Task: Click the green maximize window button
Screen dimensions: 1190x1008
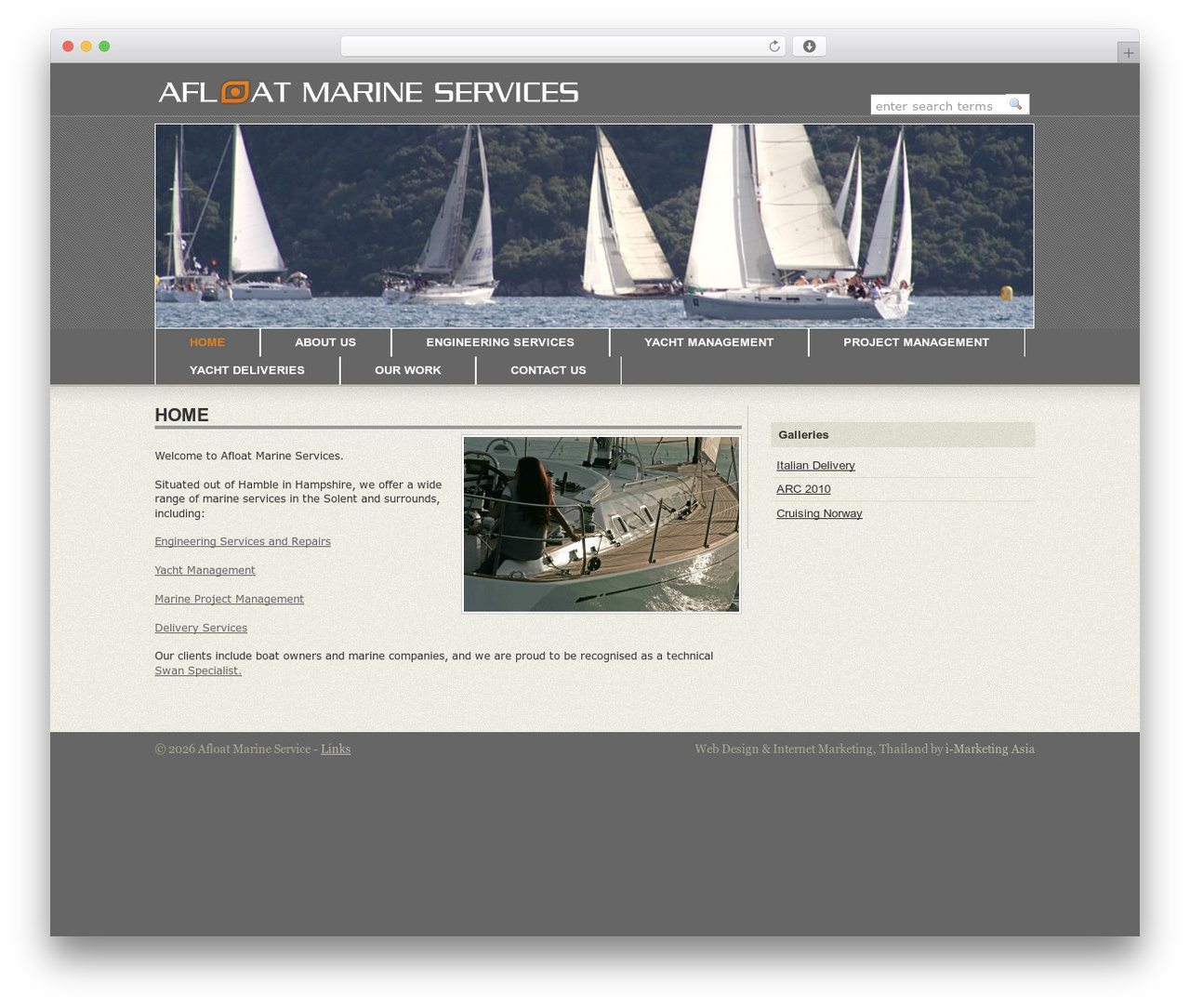Action: [x=104, y=46]
